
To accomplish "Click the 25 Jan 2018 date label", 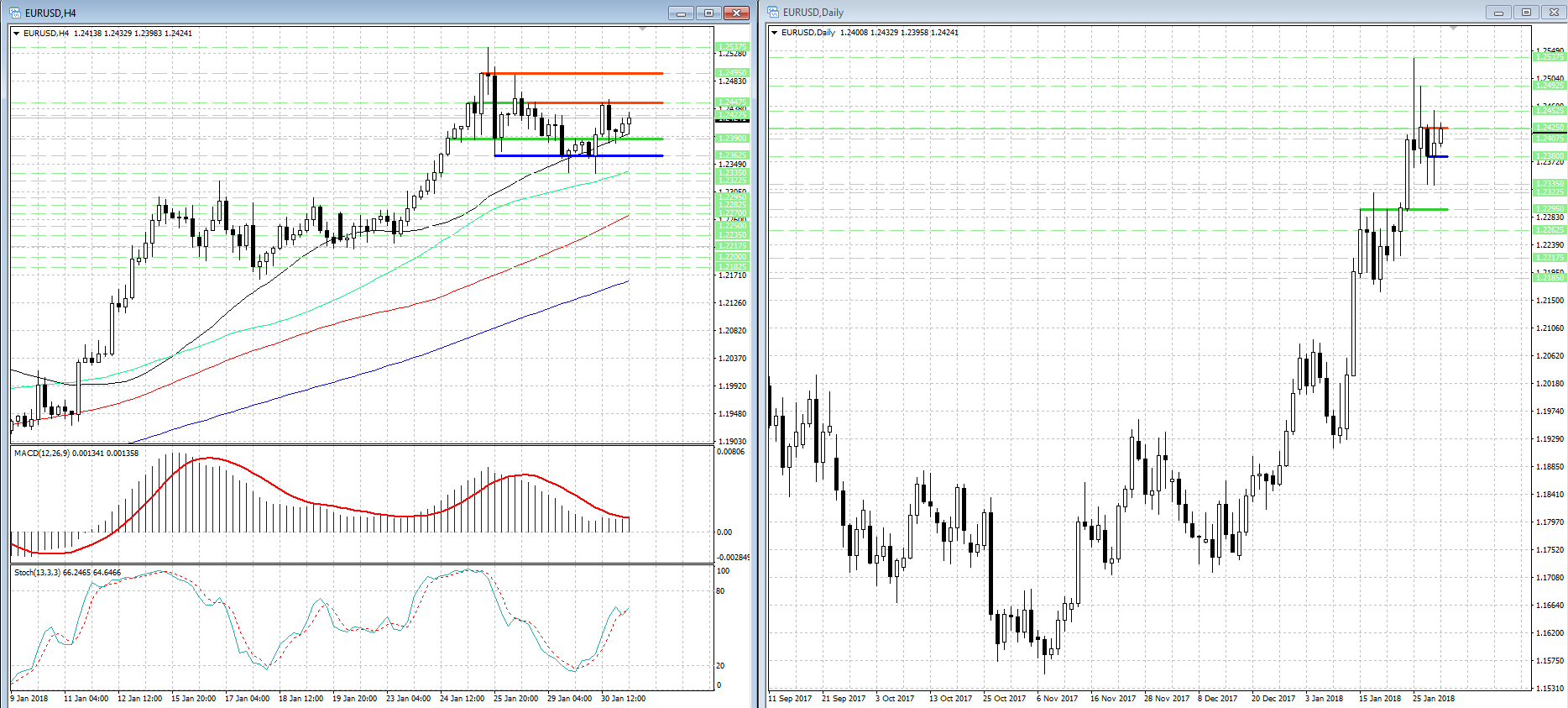I will tap(1433, 699).
